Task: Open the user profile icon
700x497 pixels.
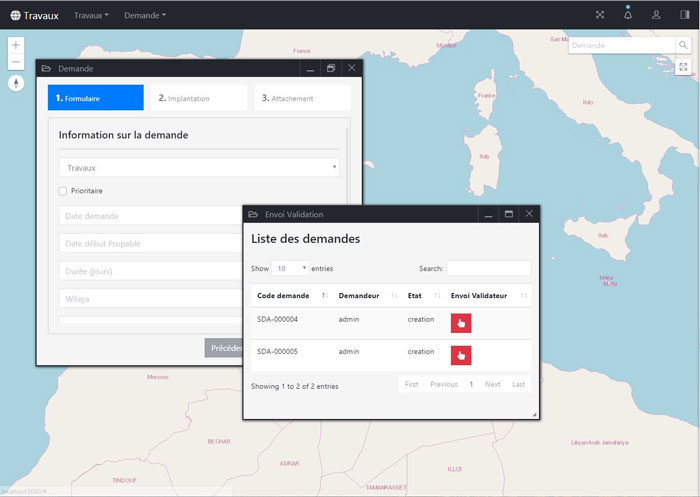Action: coord(656,15)
